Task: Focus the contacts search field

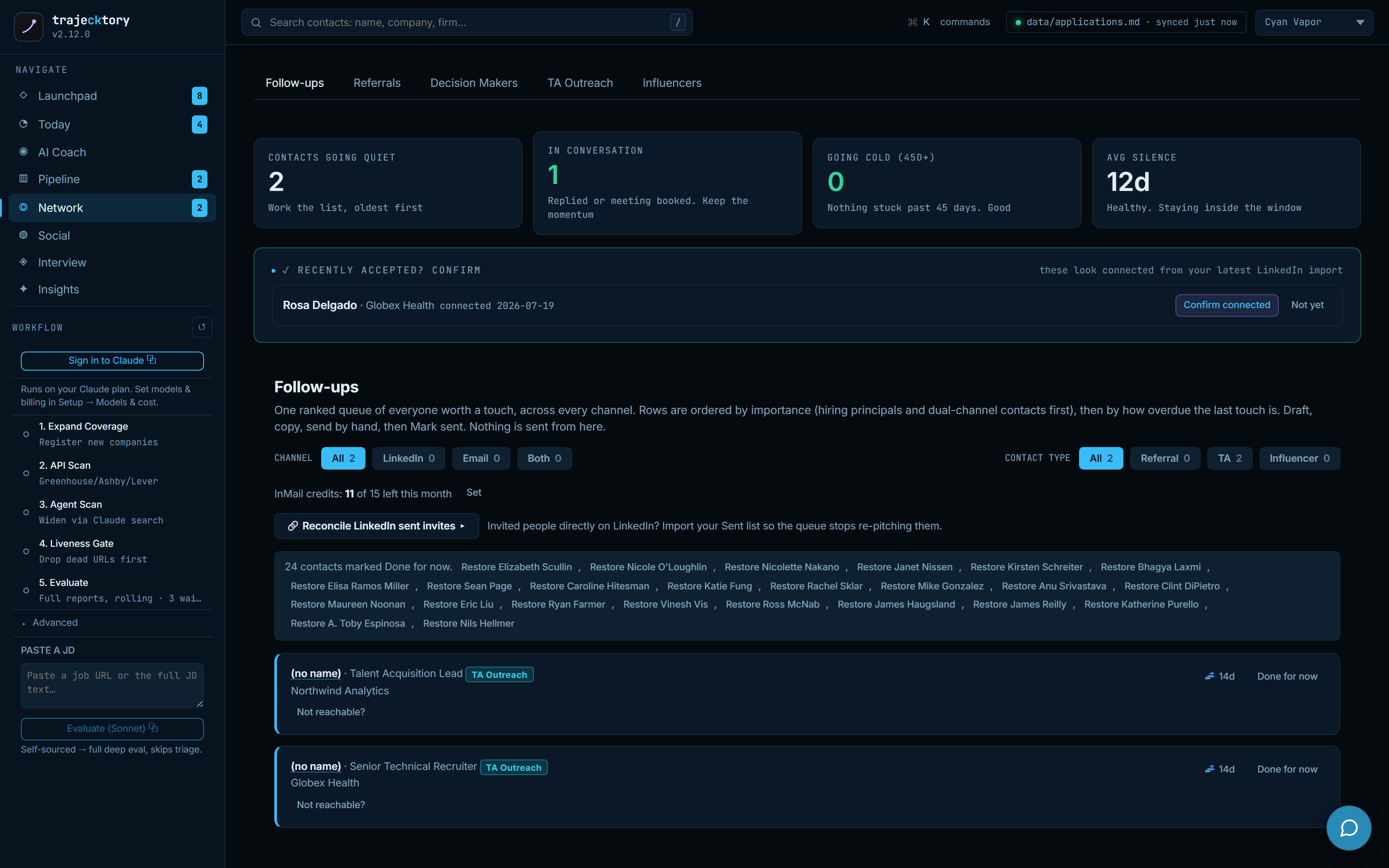Action: click(x=467, y=23)
